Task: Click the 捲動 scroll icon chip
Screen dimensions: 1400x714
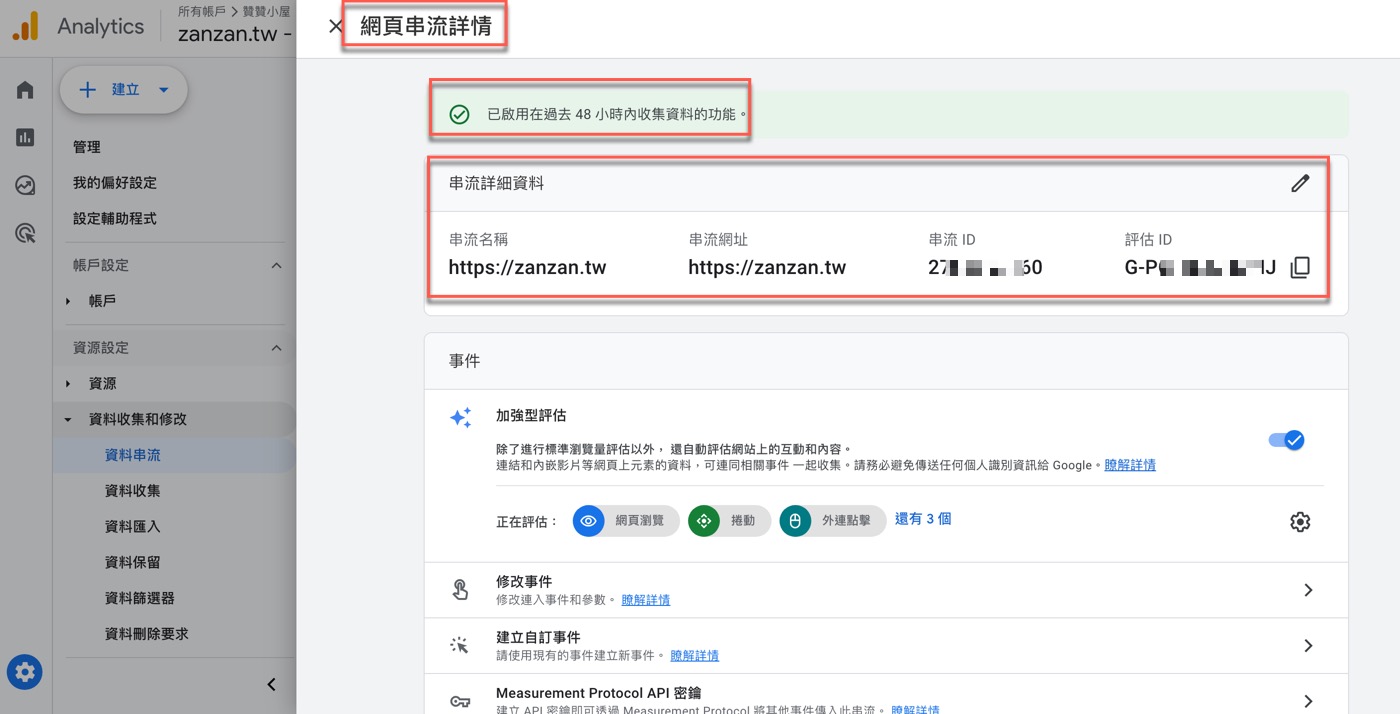Action: (729, 521)
